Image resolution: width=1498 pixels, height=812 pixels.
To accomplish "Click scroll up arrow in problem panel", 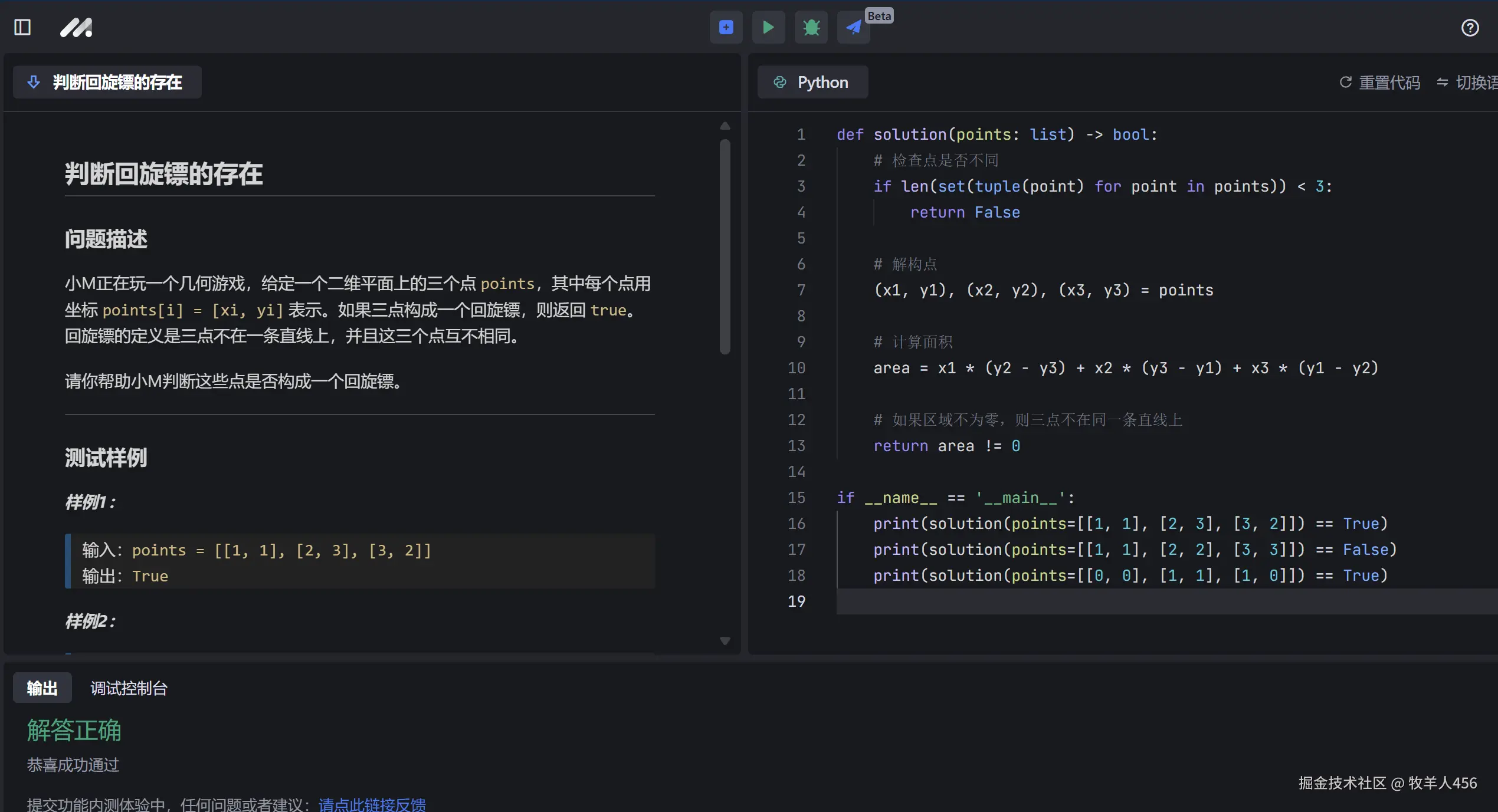I will 725,126.
